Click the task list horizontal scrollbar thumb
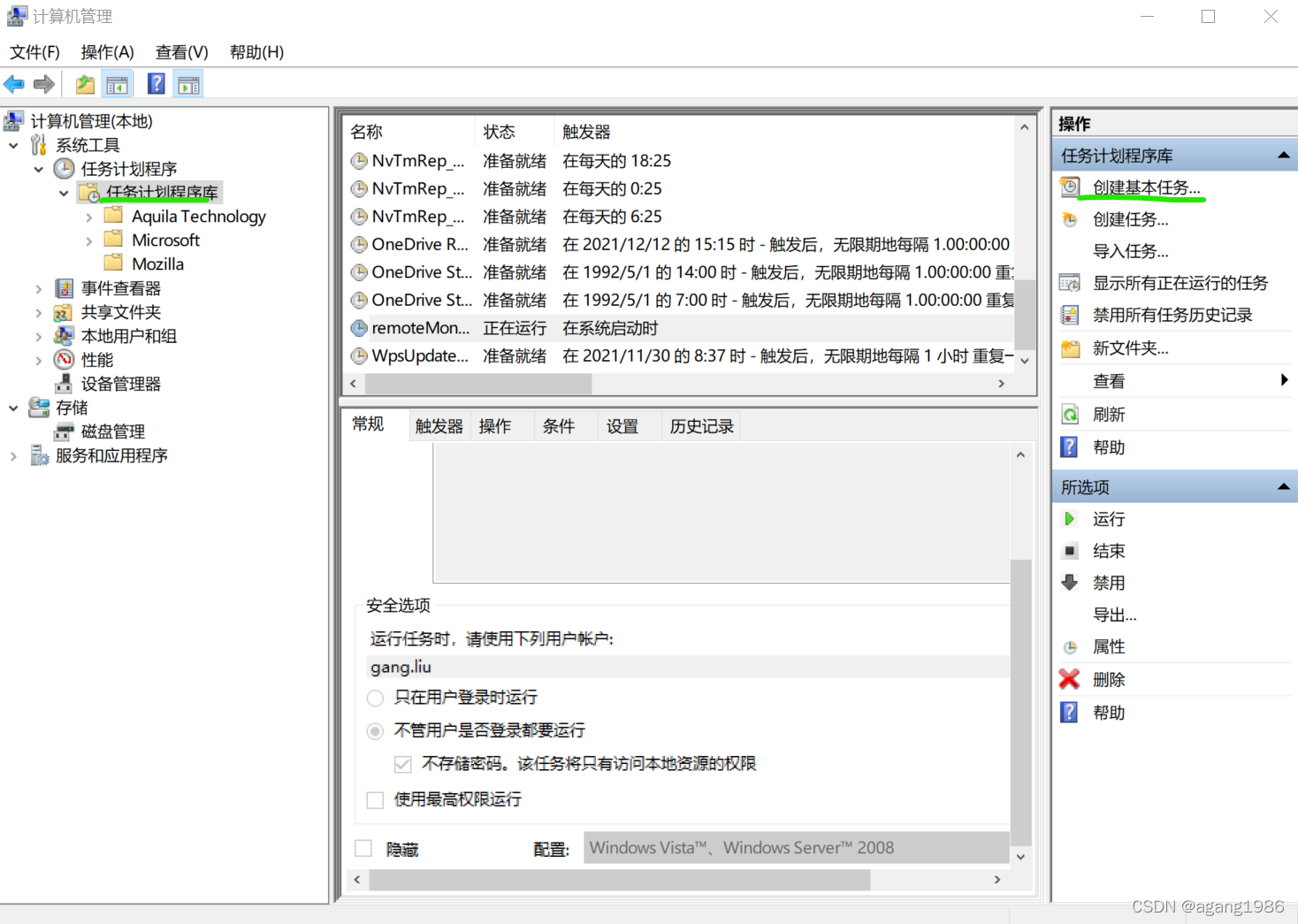Viewport: 1298px width, 924px height. click(478, 384)
